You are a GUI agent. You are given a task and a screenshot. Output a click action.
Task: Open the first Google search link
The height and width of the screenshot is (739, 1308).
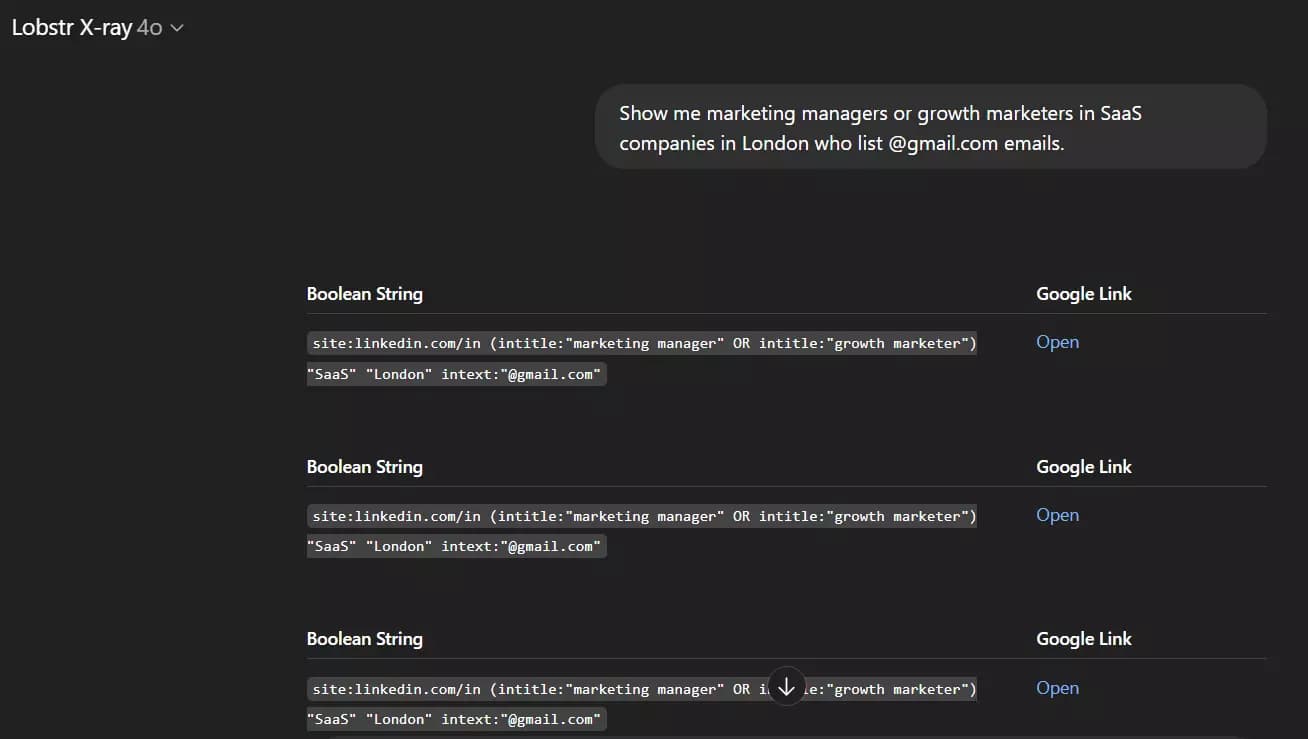(1057, 341)
